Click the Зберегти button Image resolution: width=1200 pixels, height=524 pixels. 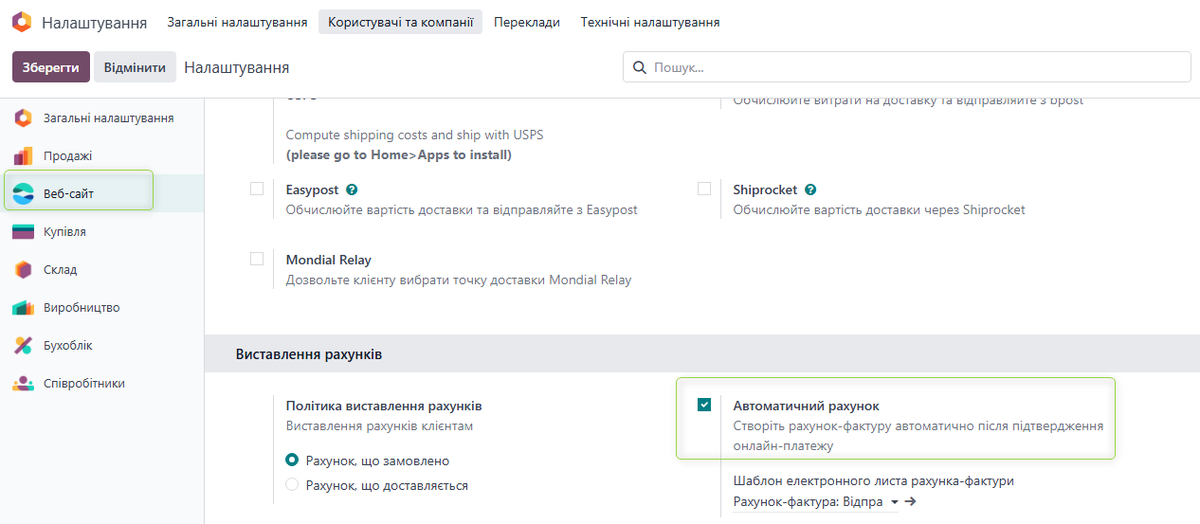[x=51, y=67]
